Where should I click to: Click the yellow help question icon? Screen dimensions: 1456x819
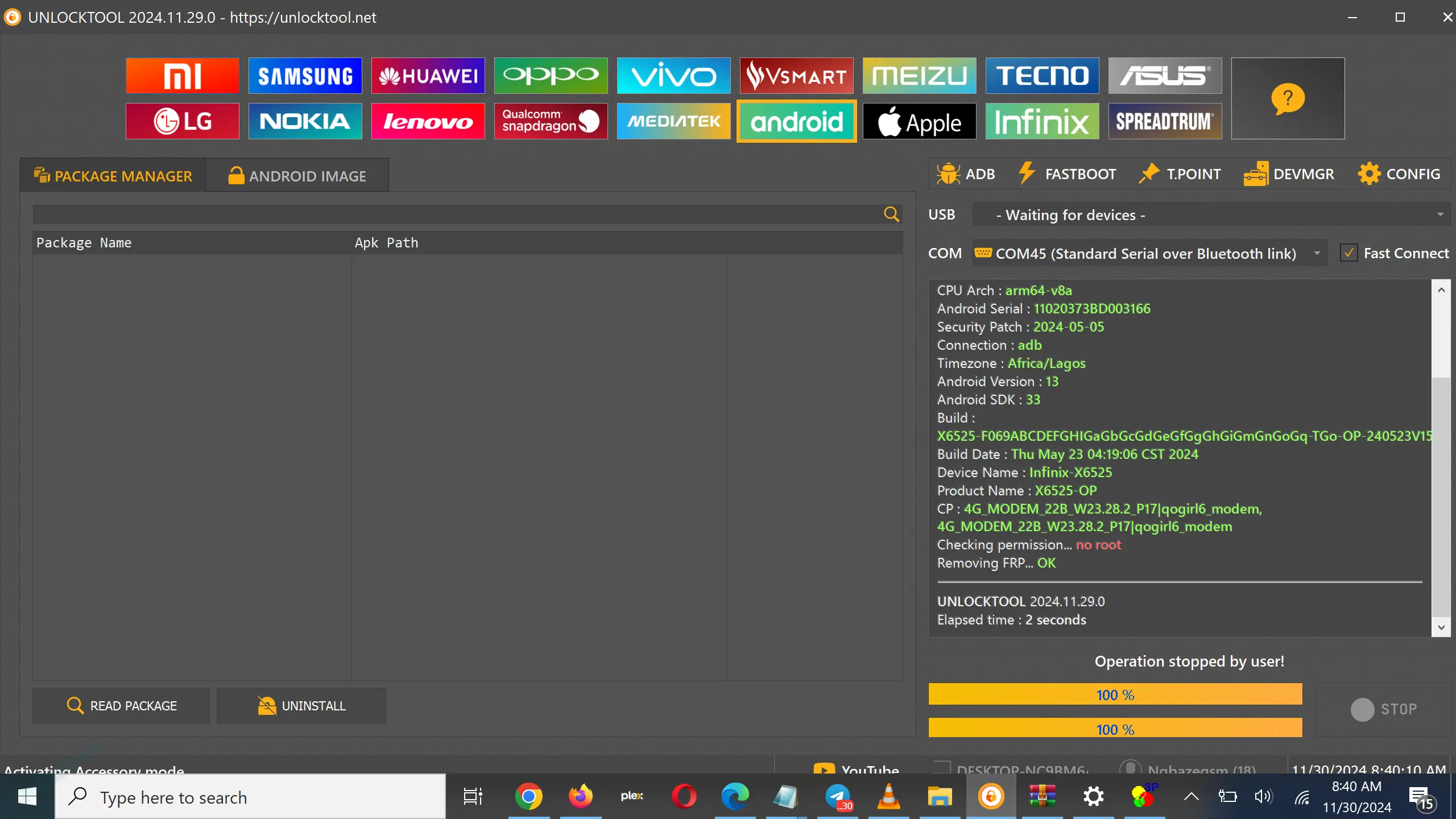coord(1288,98)
